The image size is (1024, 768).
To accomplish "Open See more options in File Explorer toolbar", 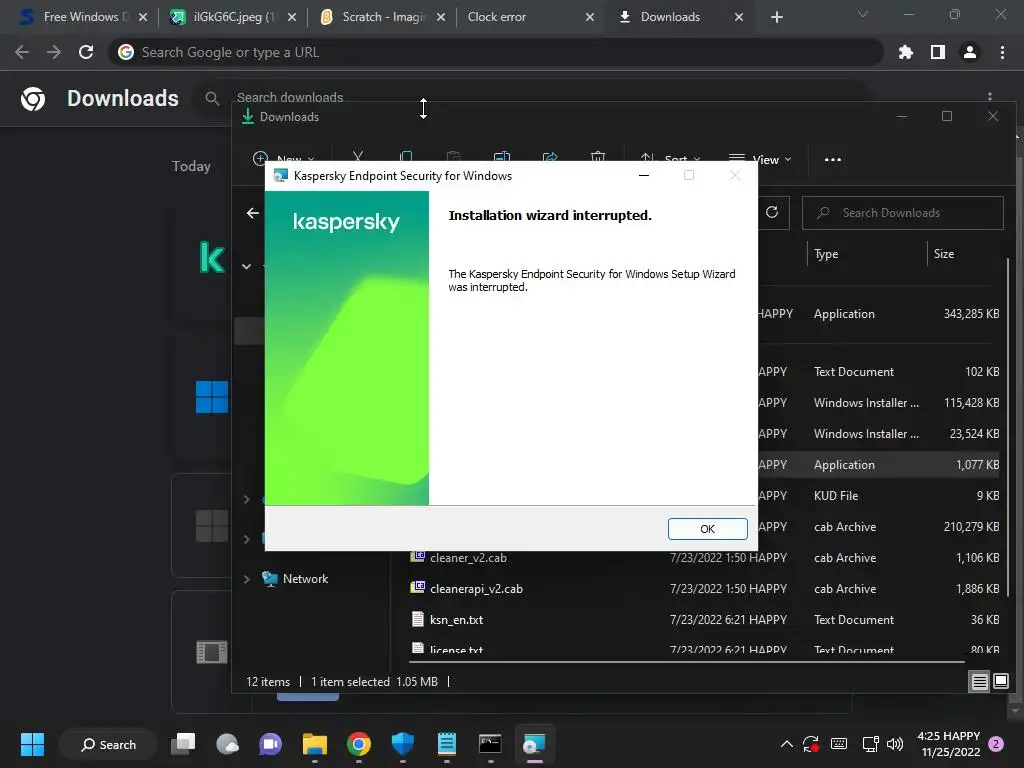I will click(833, 159).
